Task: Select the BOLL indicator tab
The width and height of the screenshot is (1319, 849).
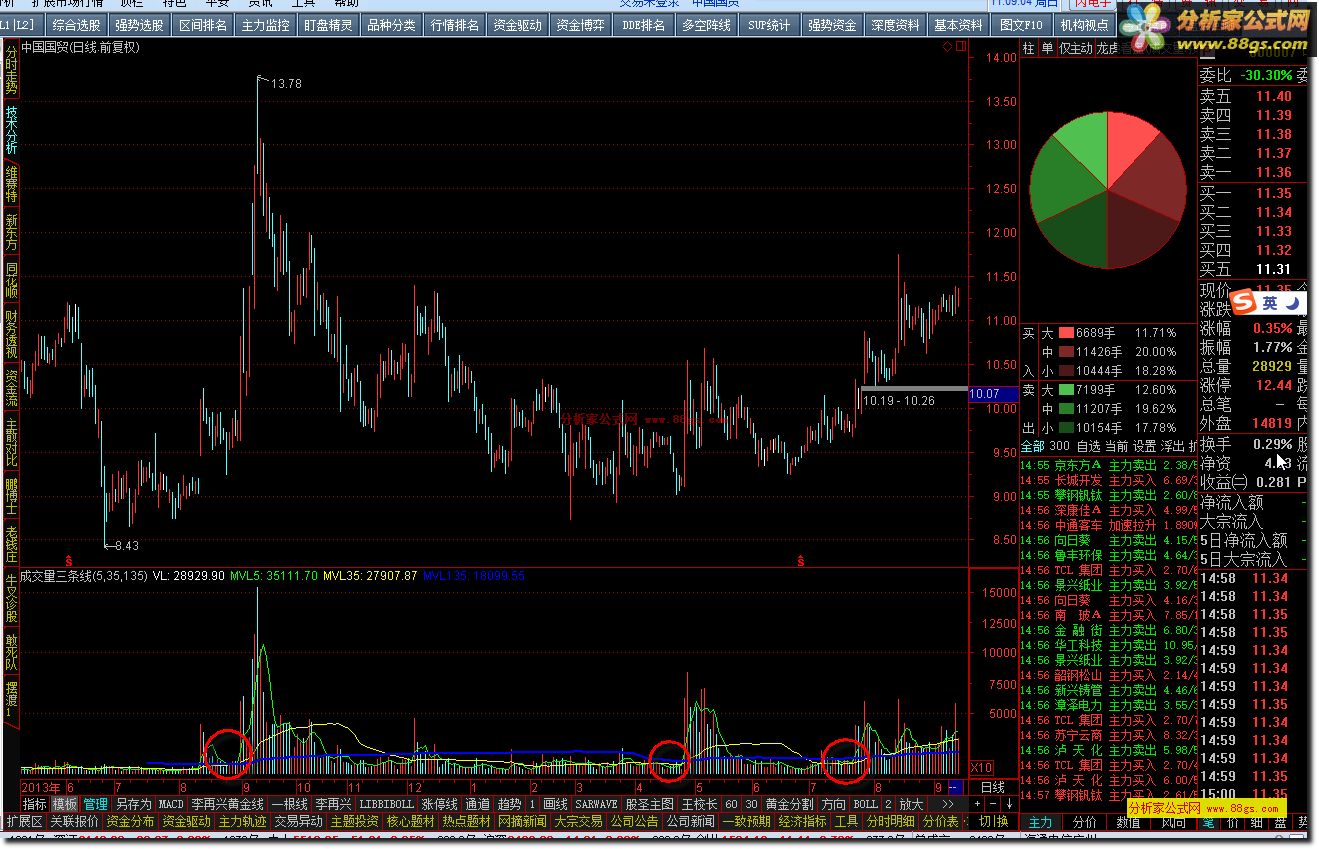Action: coord(865,804)
